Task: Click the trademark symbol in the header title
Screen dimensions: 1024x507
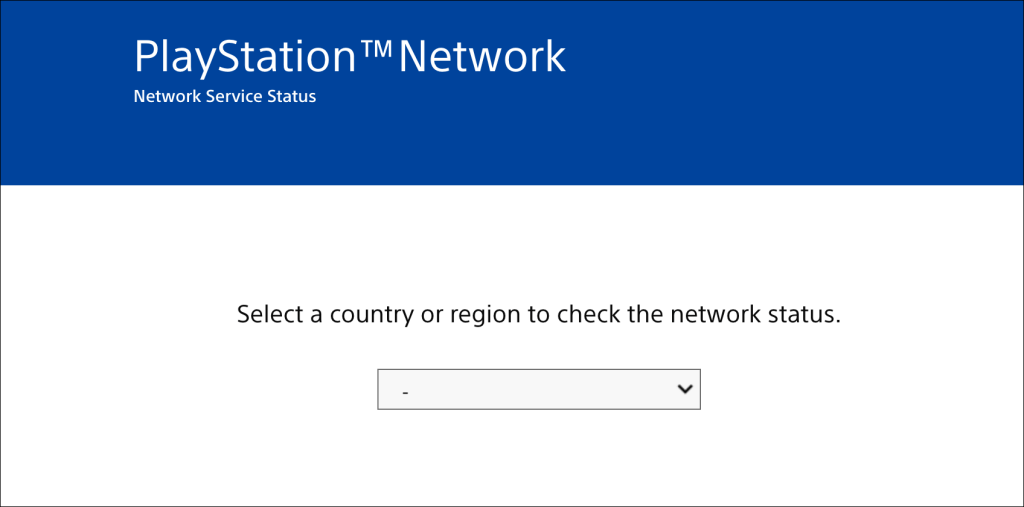Action: coord(376,50)
